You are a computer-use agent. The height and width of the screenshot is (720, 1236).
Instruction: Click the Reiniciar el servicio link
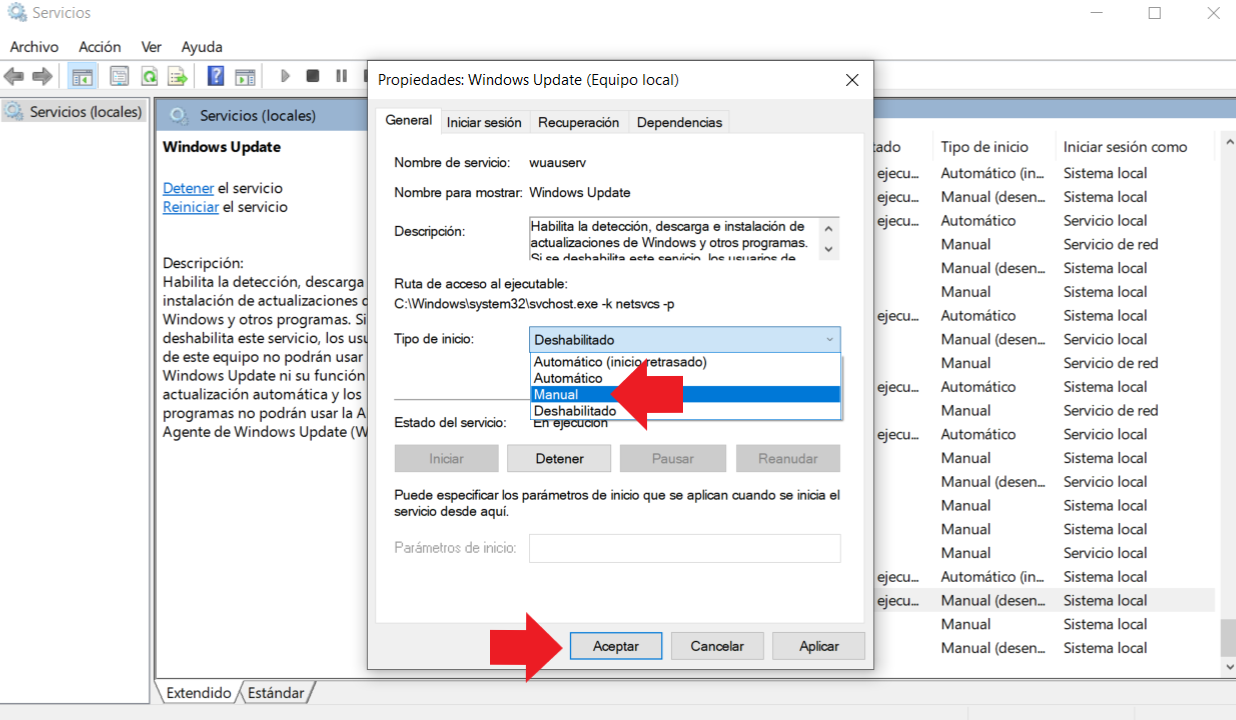[191, 207]
